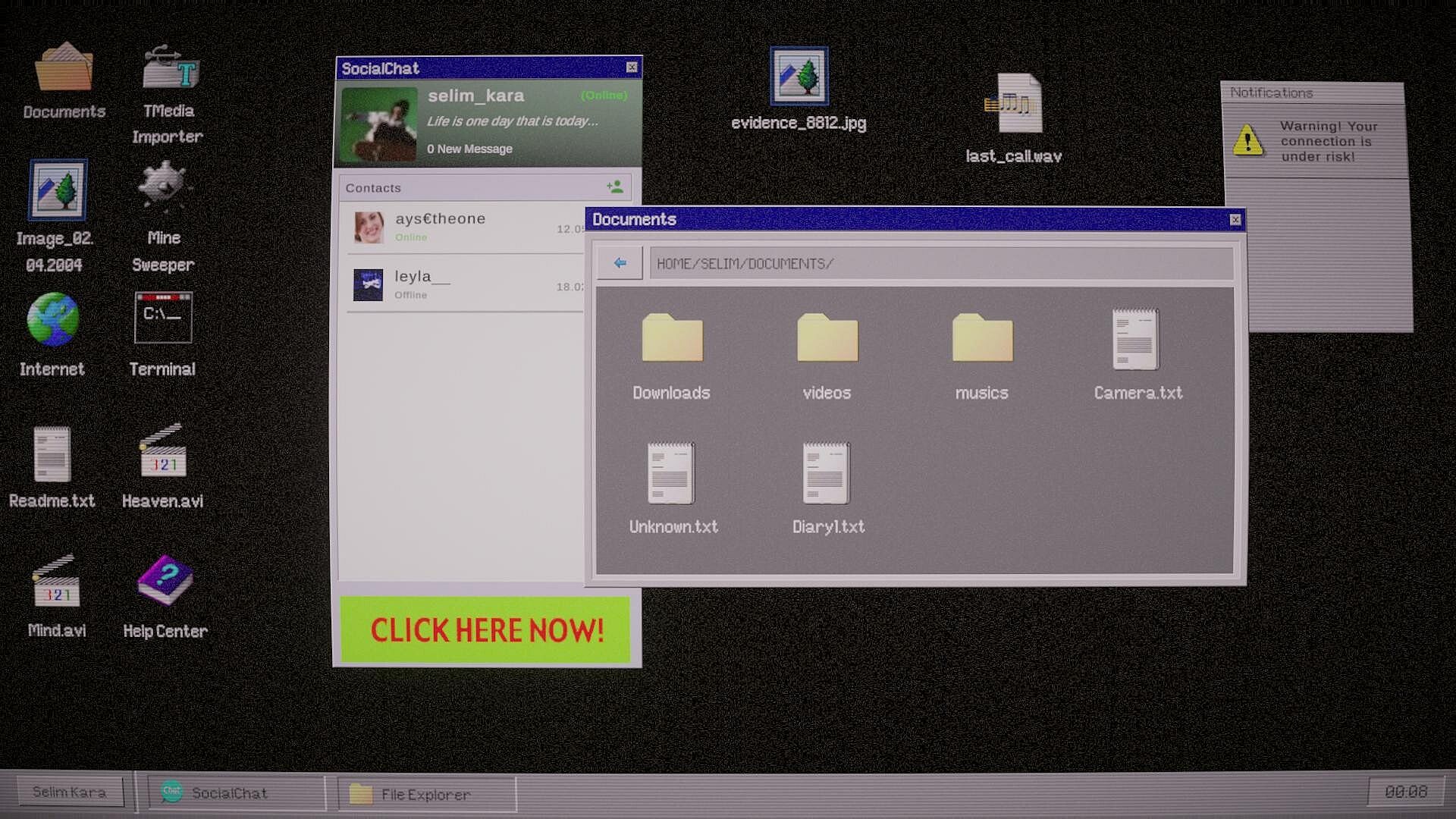Image resolution: width=1456 pixels, height=819 pixels.
Task: Click the back arrow in Documents window
Action: (x=620, y=263)
